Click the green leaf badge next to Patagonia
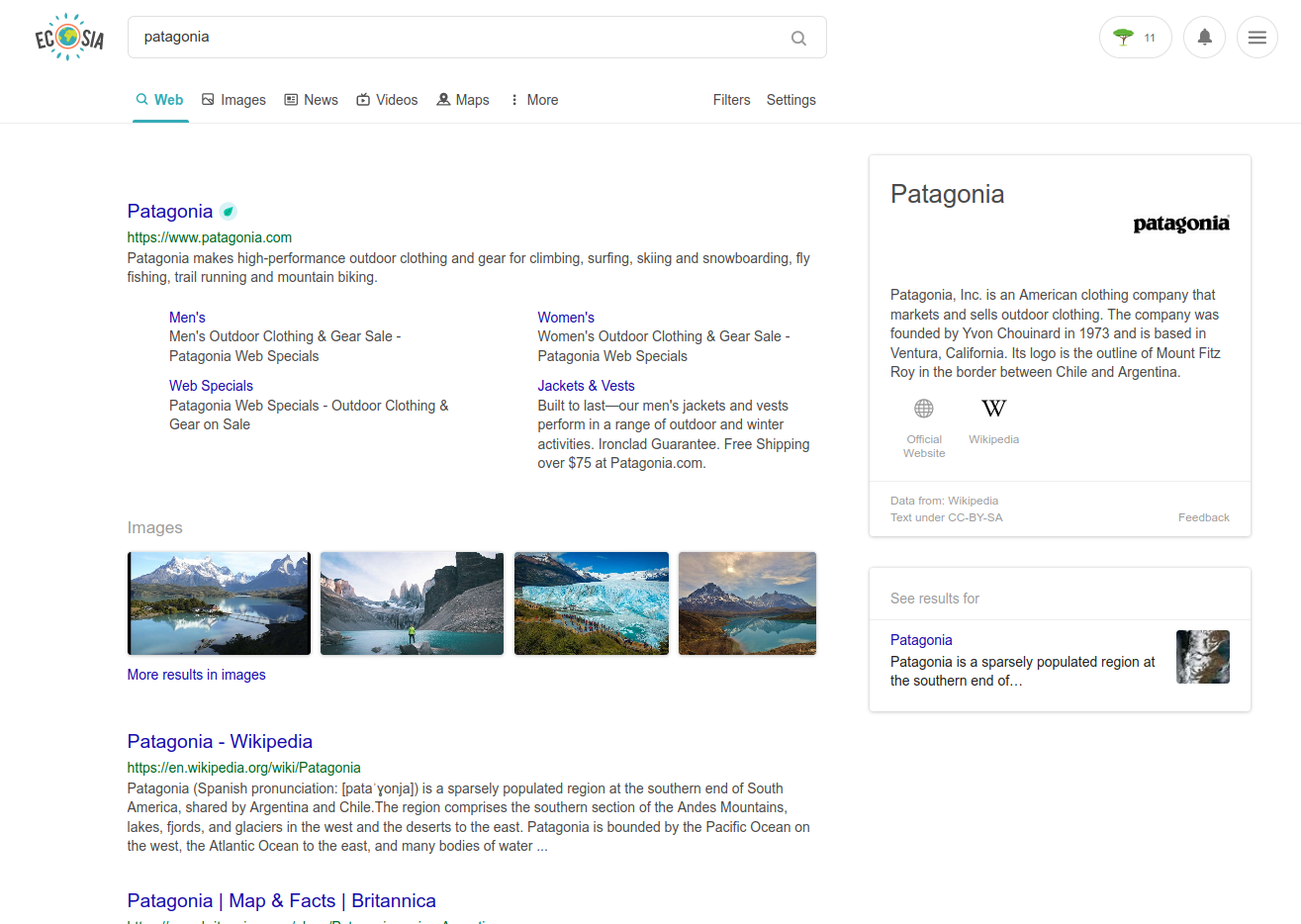The height and width of the screenshot is (924, 1301). (229, 211)
